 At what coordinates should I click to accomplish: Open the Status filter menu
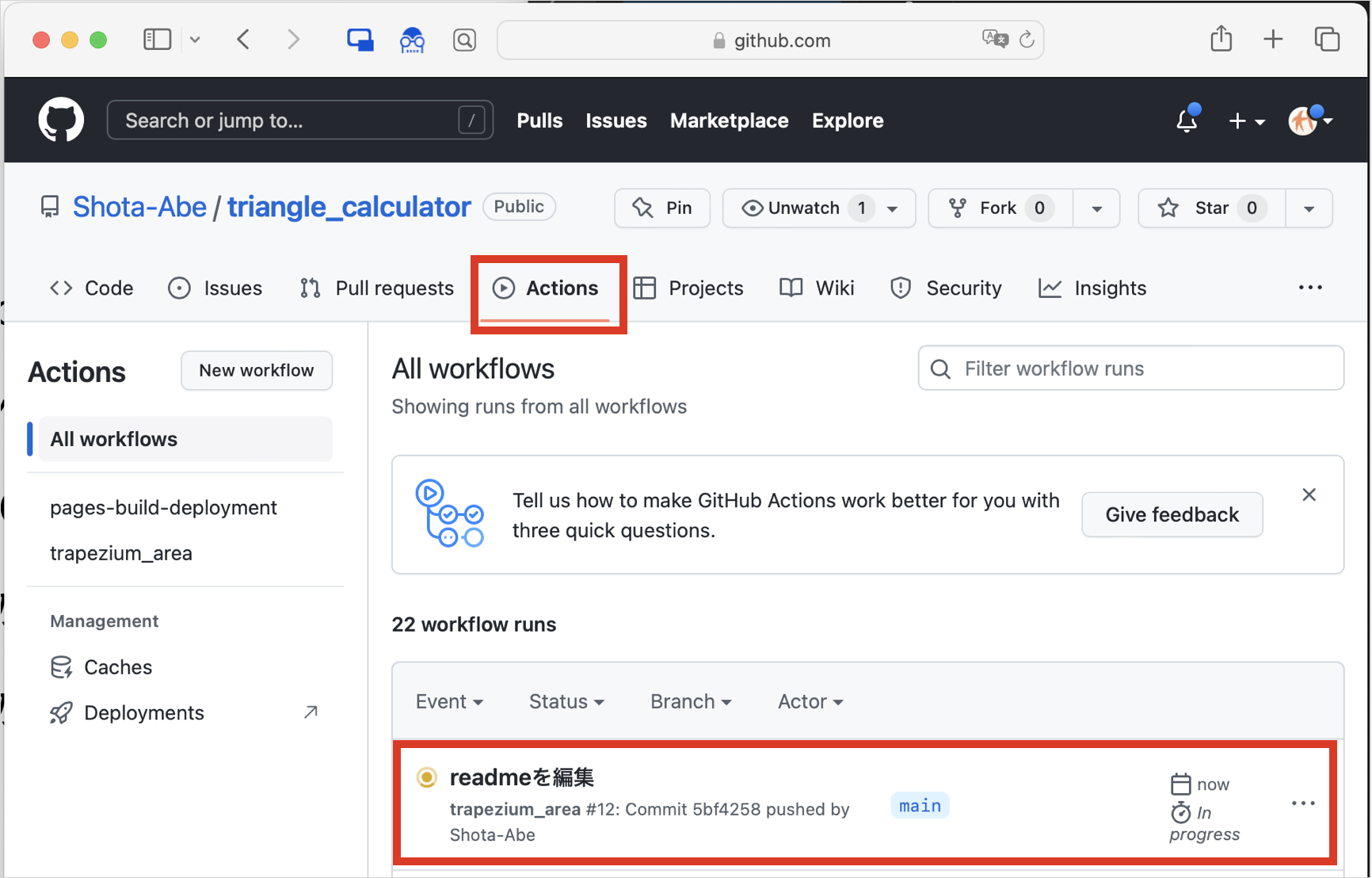[x=566, y=701]
